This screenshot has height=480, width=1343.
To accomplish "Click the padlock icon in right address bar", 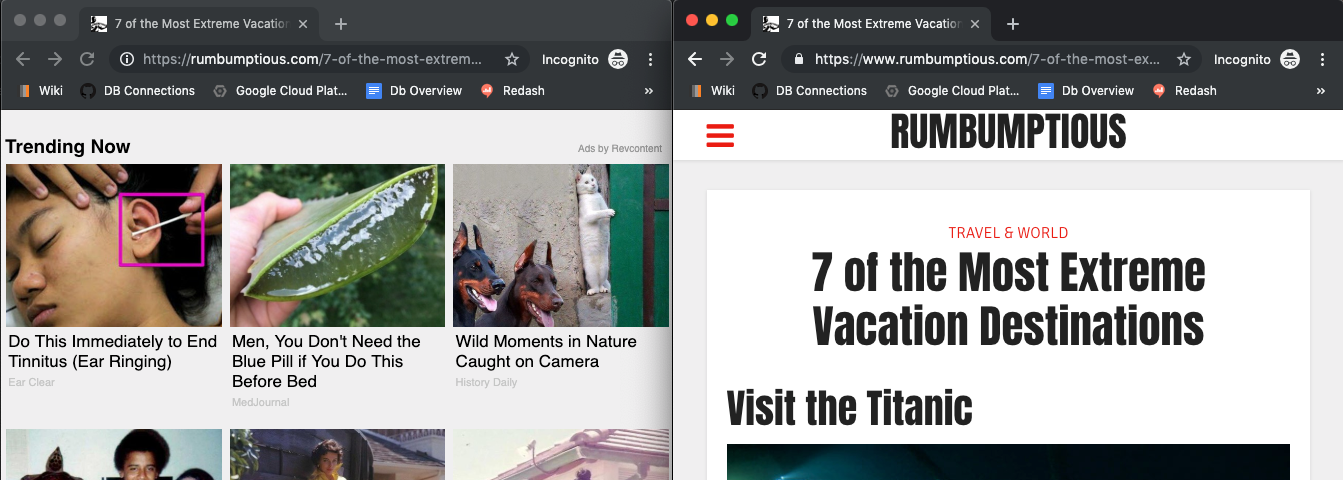I will click(x=798, y=59).
